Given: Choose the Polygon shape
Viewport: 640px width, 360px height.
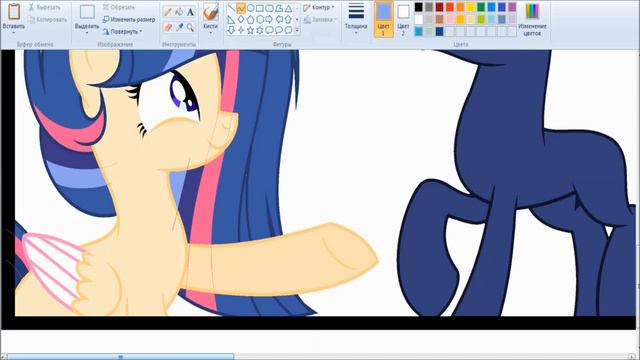Looking at the screenshot, I should pyautogui.click(x=279, y=8).
